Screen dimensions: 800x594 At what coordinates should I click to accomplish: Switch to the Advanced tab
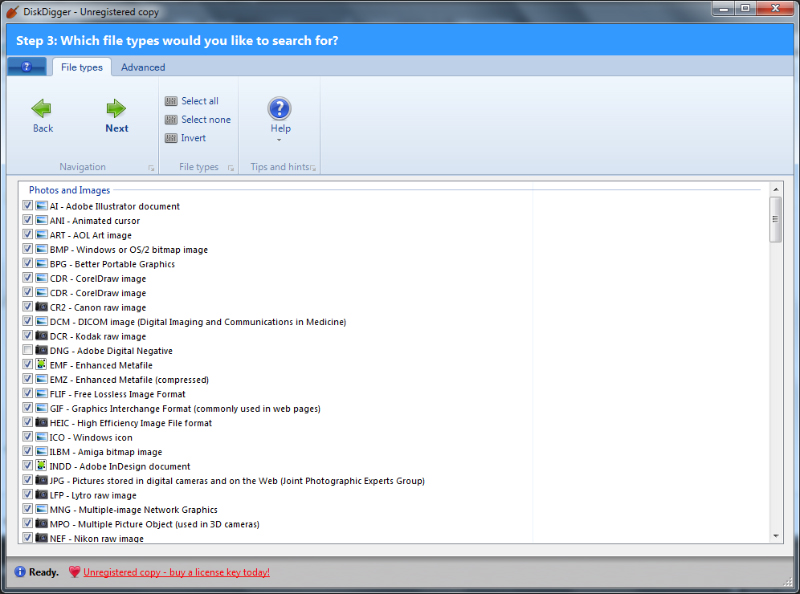click(x=143, y=67)
